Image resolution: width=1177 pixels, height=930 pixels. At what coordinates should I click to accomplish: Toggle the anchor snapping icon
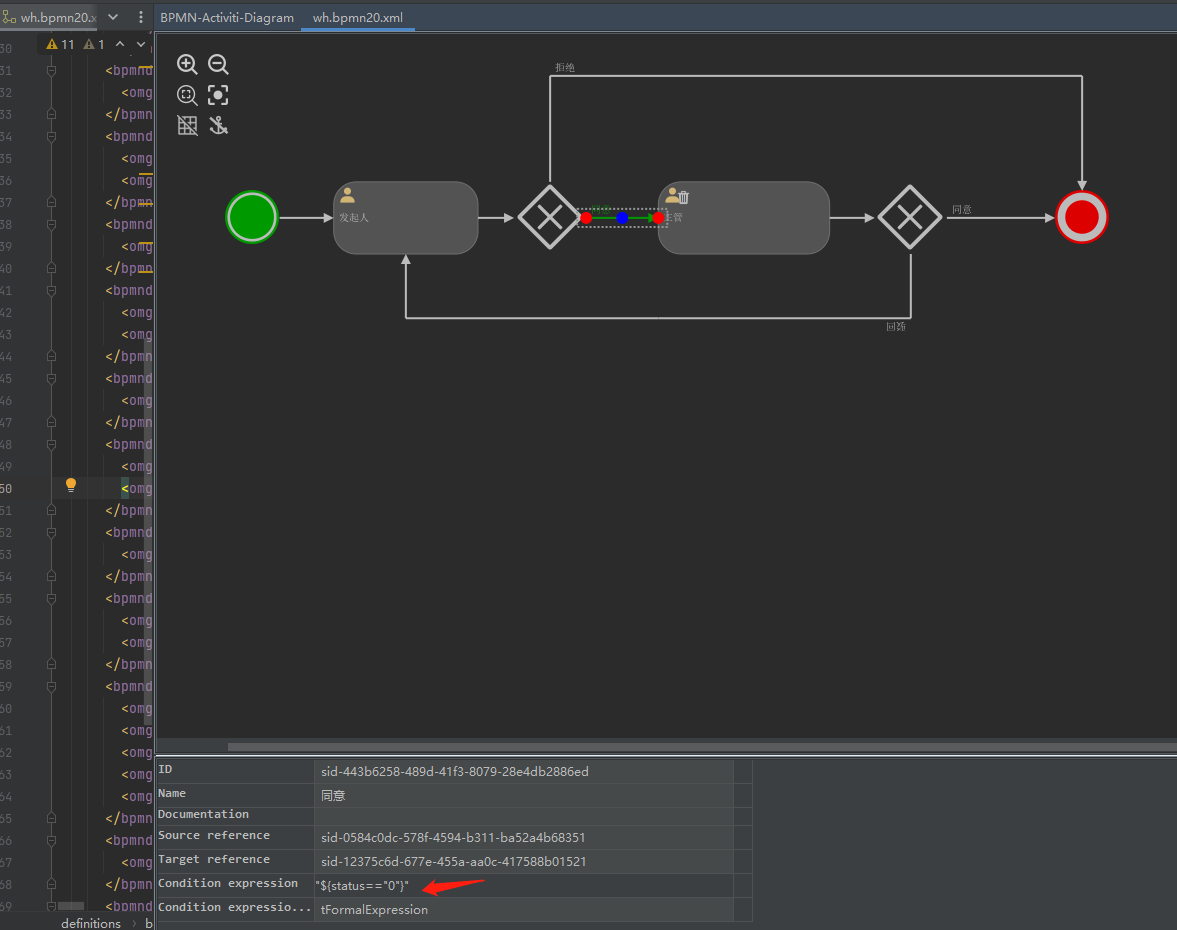pos(218,126)
